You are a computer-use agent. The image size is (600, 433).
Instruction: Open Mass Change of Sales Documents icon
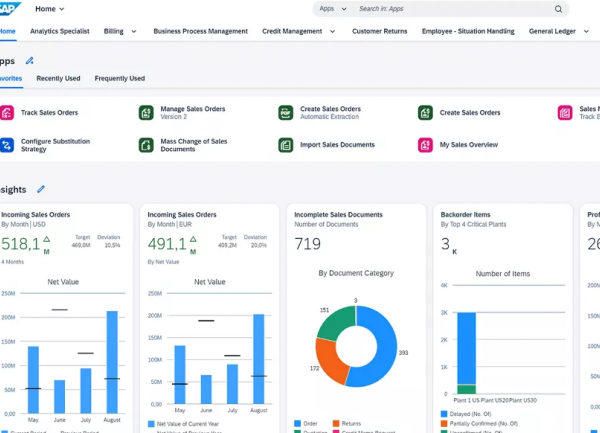[146, 145]
